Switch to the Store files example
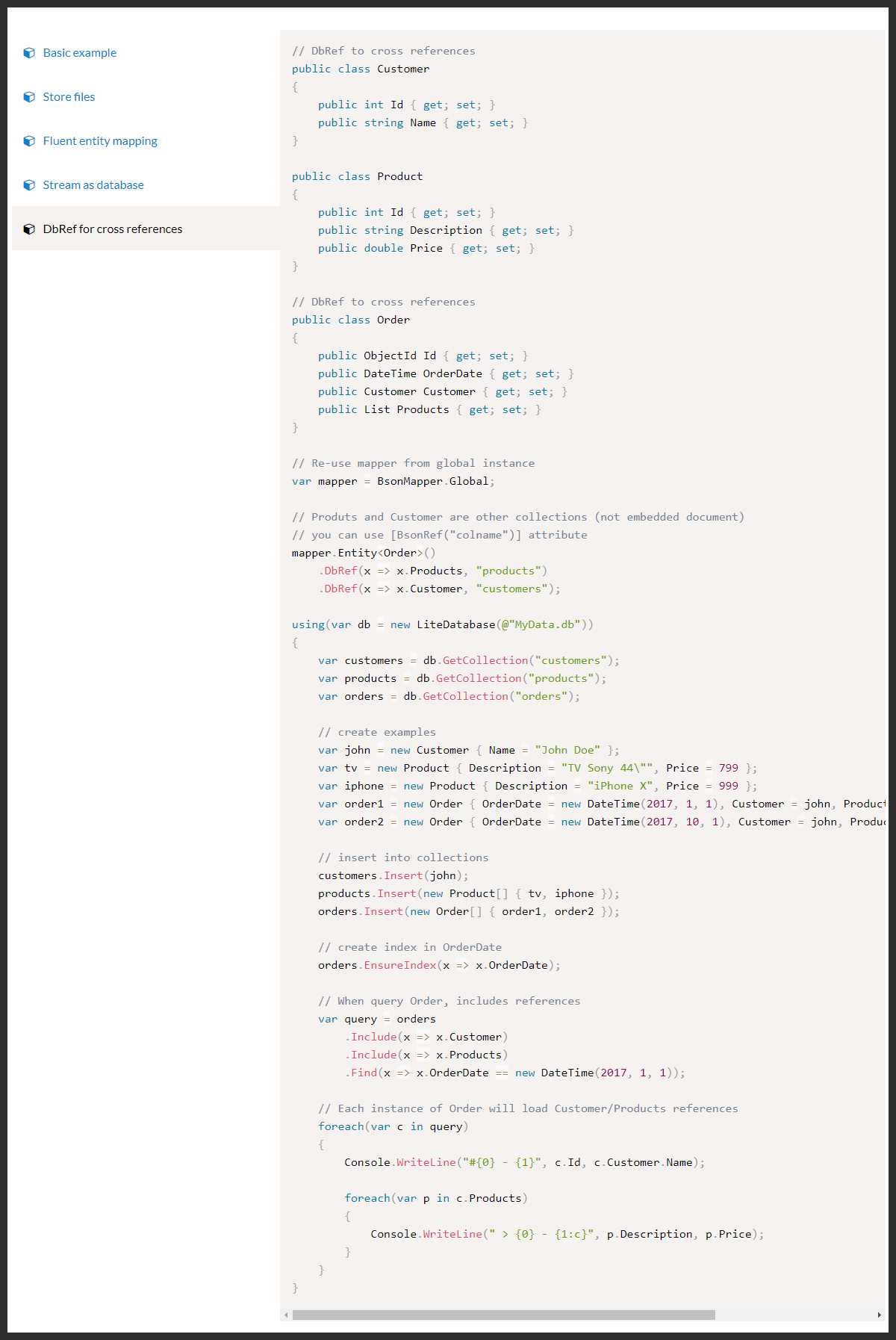The height and width of the screenshot is (1340, 896). click(69, 97)
